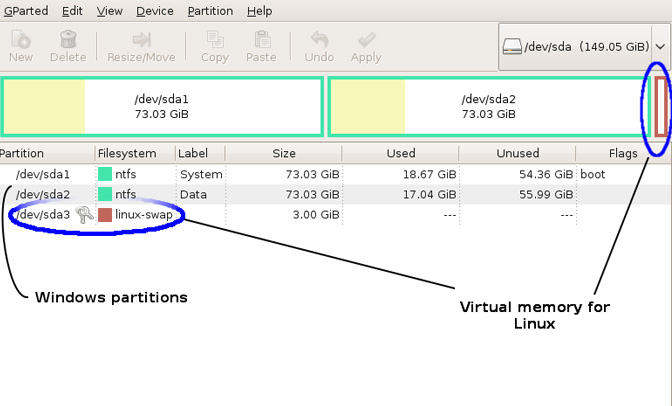
Task: Click the New partition toolbar icon
Action: [x=21, y=39]
